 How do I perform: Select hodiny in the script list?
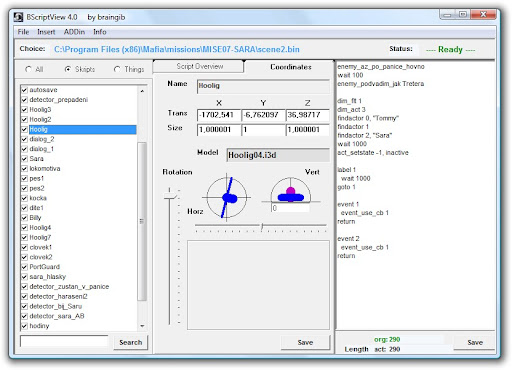tap(39, 326)
